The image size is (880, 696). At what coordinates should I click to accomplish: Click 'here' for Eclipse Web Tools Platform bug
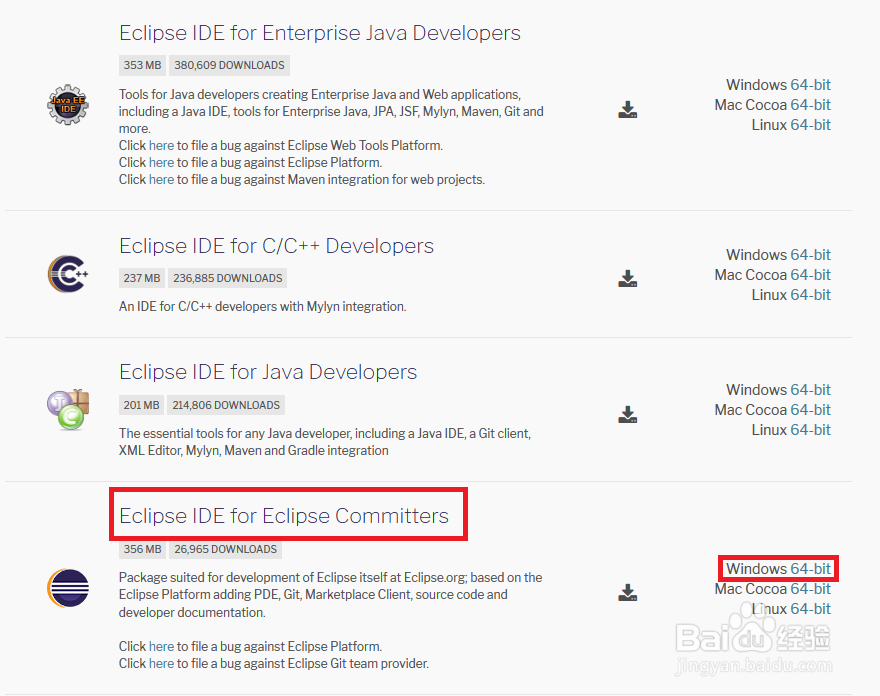point(162,145)
